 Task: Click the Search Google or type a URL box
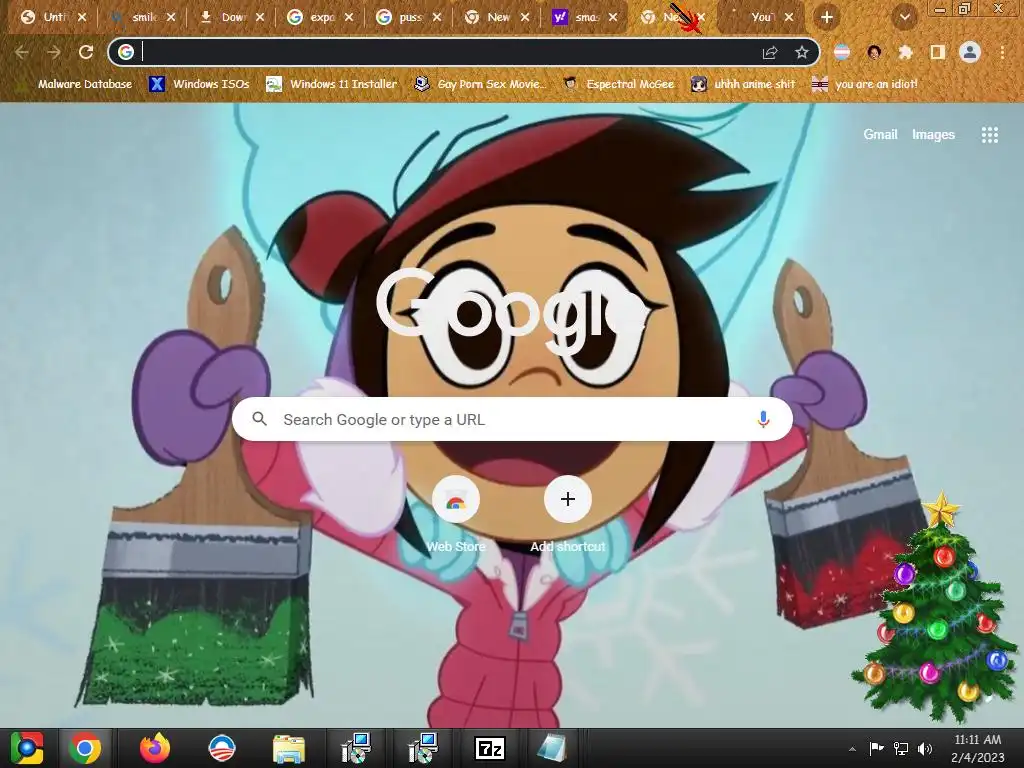512,419
